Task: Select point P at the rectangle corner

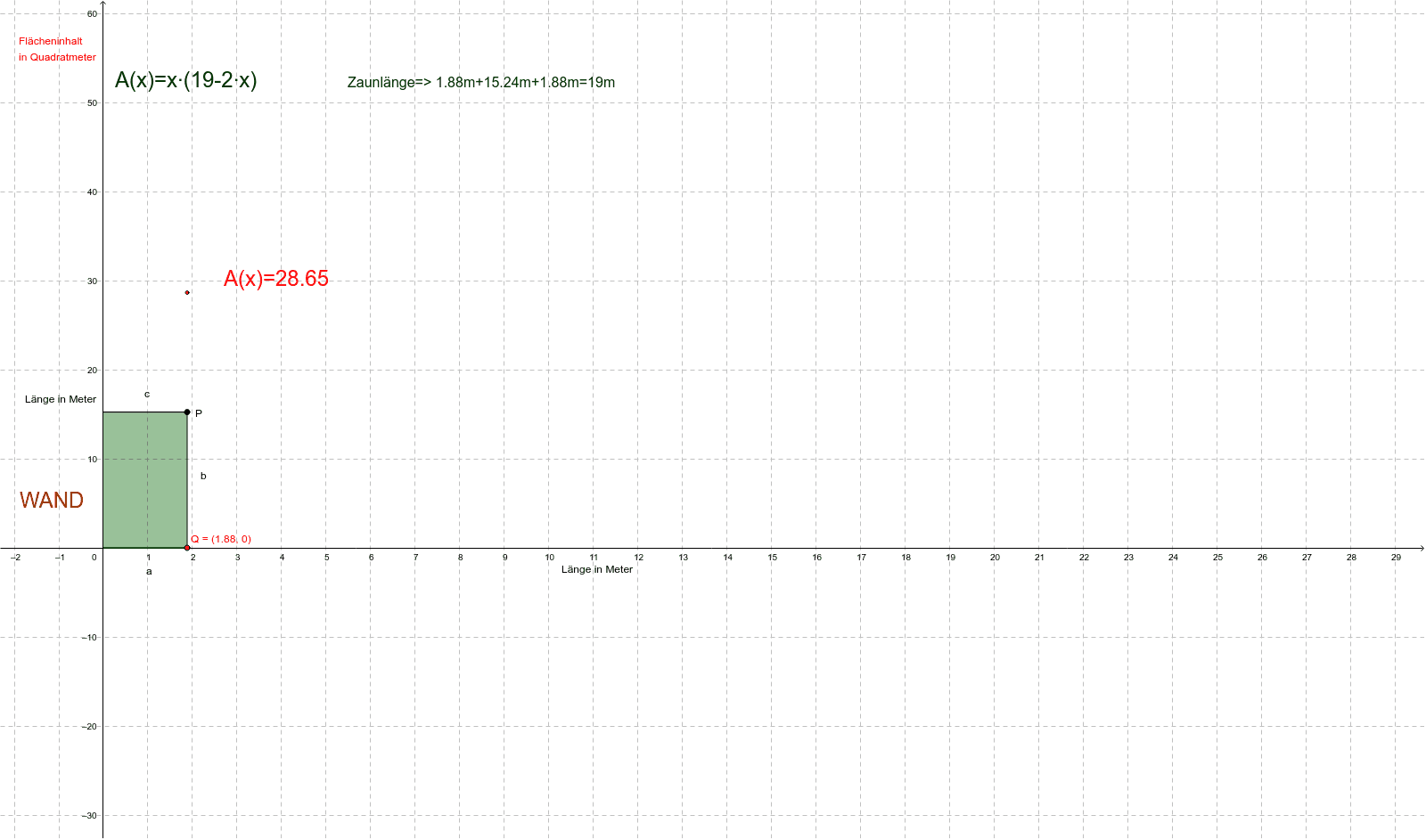Action: click(187, 412)
